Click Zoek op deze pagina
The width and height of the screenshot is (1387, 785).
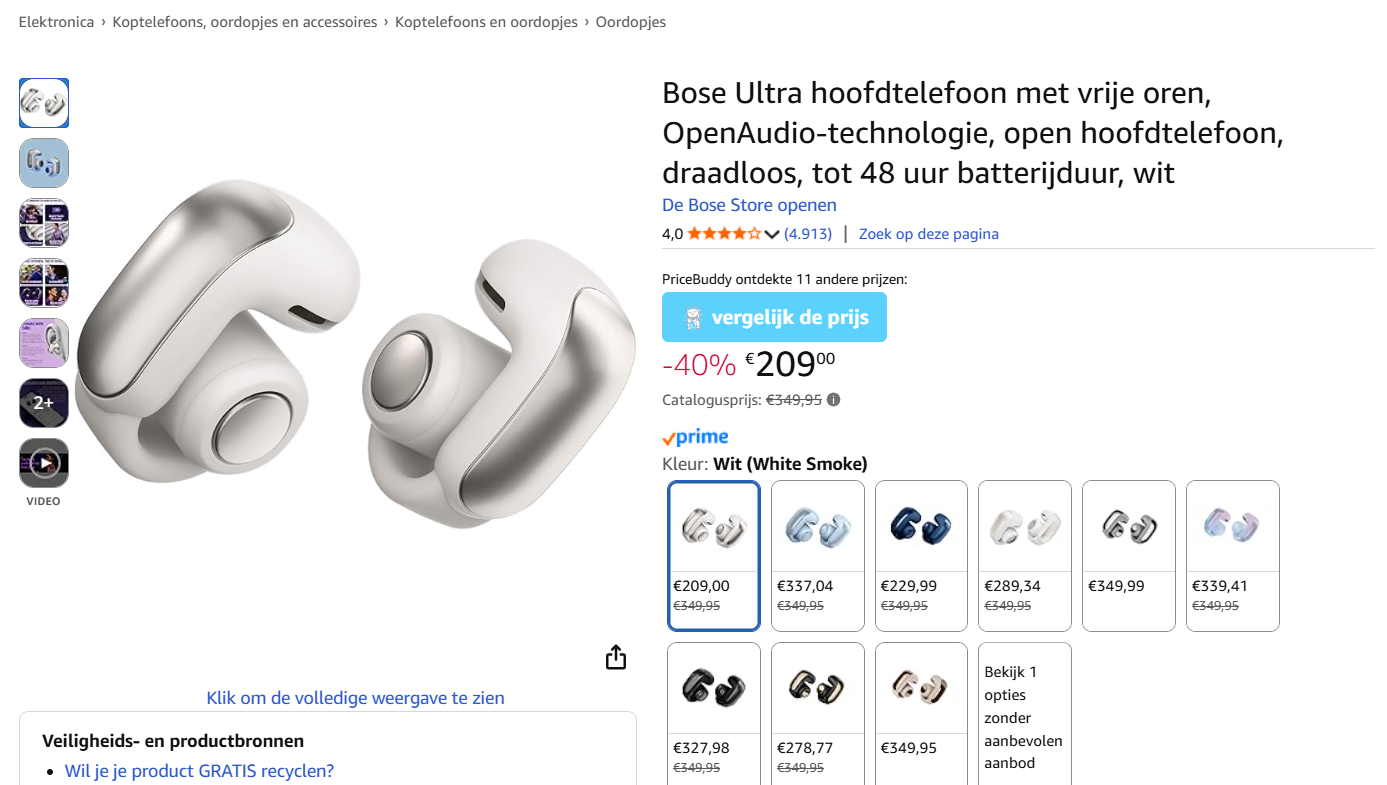click(x=928, y=233)
